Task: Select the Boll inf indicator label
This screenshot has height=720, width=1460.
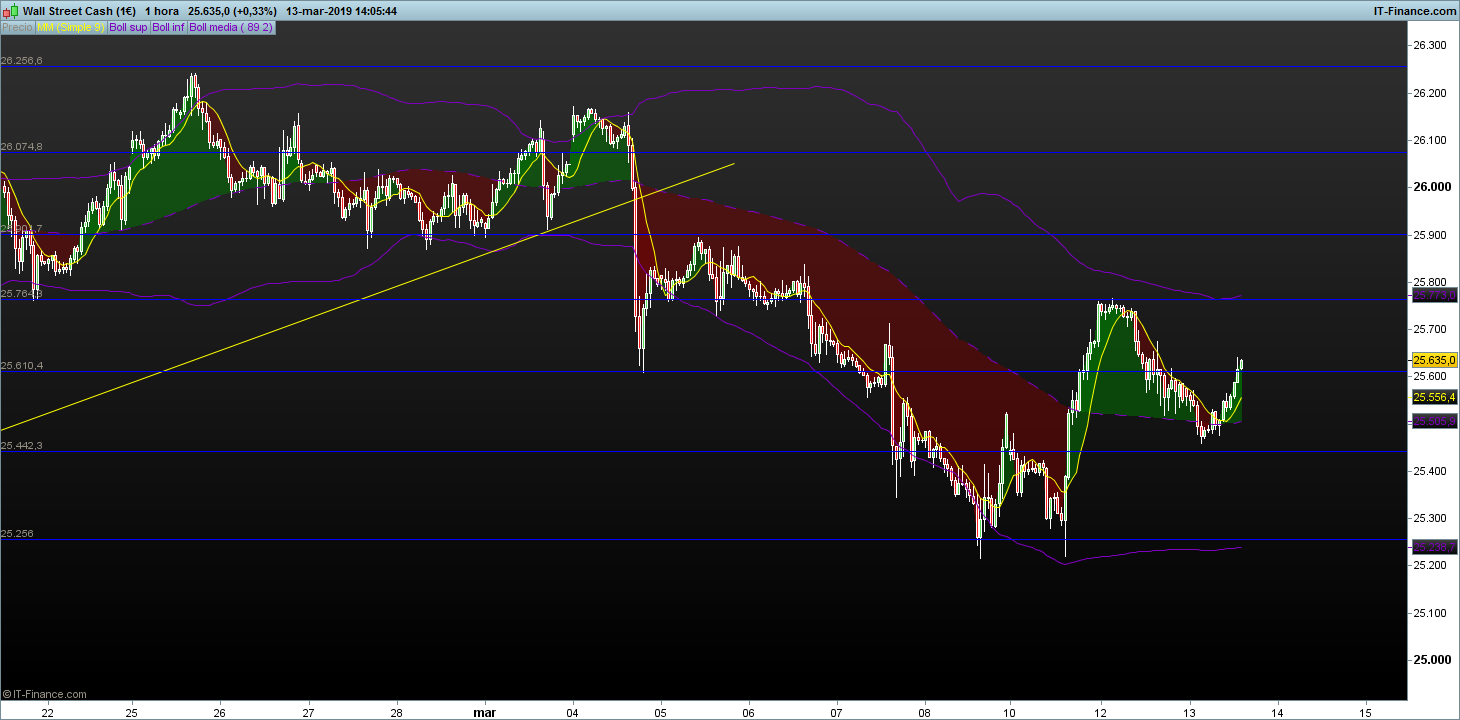Action: (x=168, y=28)
